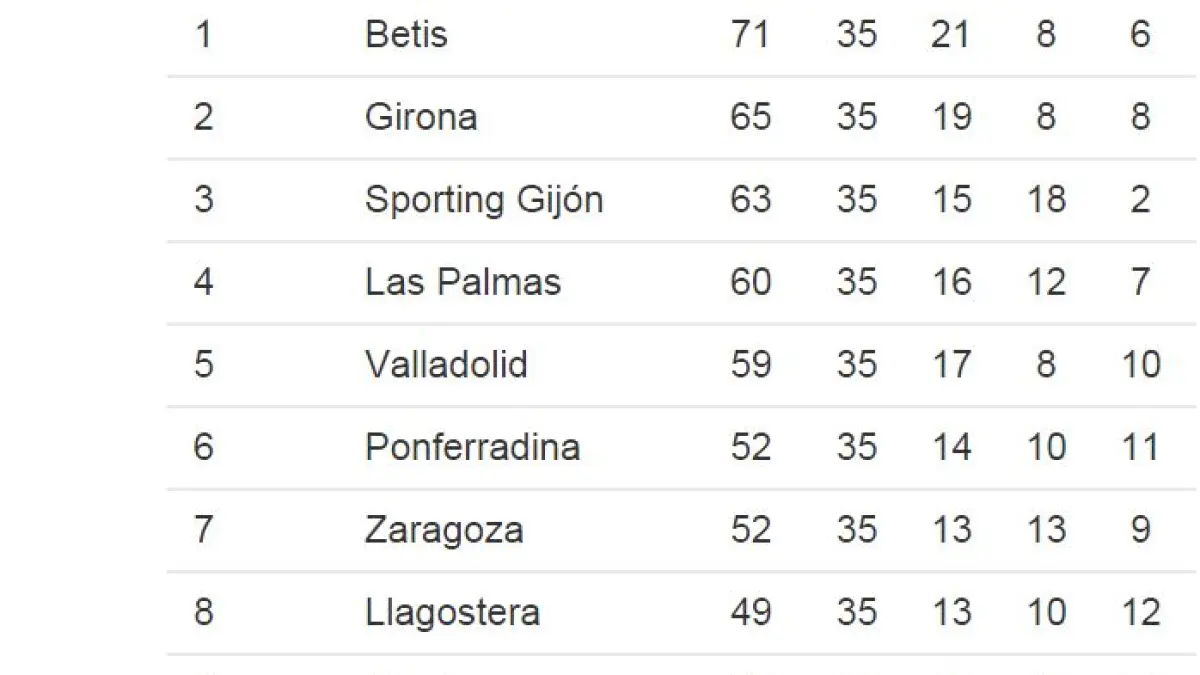1200x675 pixels.
Task: Select Valladolid's 17 wins cell
Action: pos(950,364)
